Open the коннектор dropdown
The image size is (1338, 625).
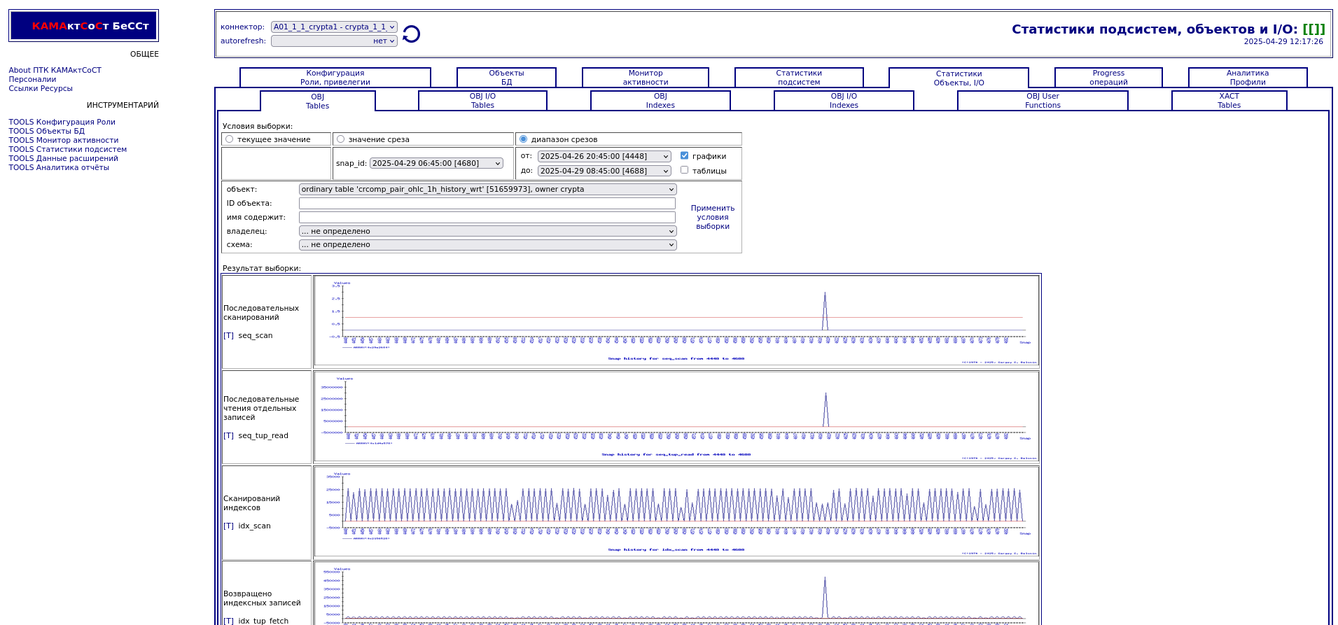(334, 27)
